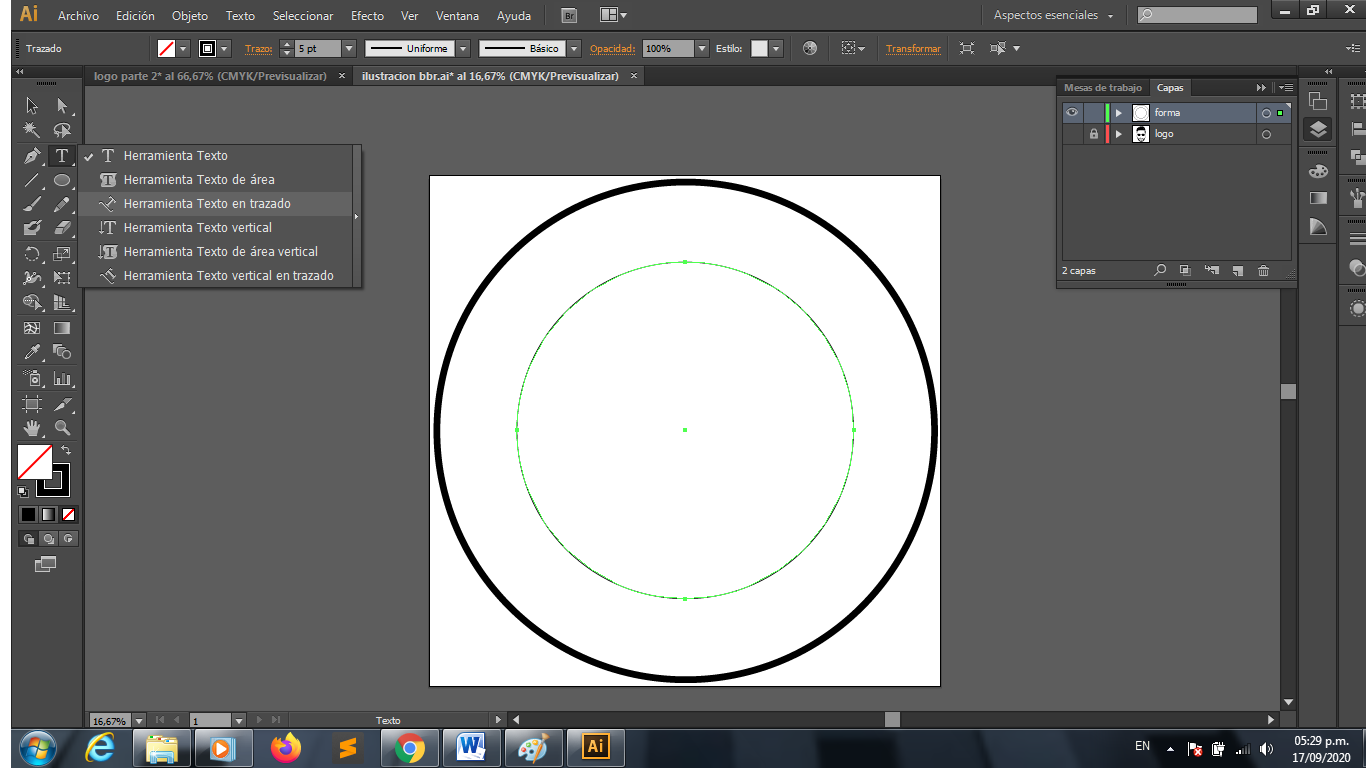Select the Column Graph tool
This screenshot has height=768, width=1366.
[62, 378]
